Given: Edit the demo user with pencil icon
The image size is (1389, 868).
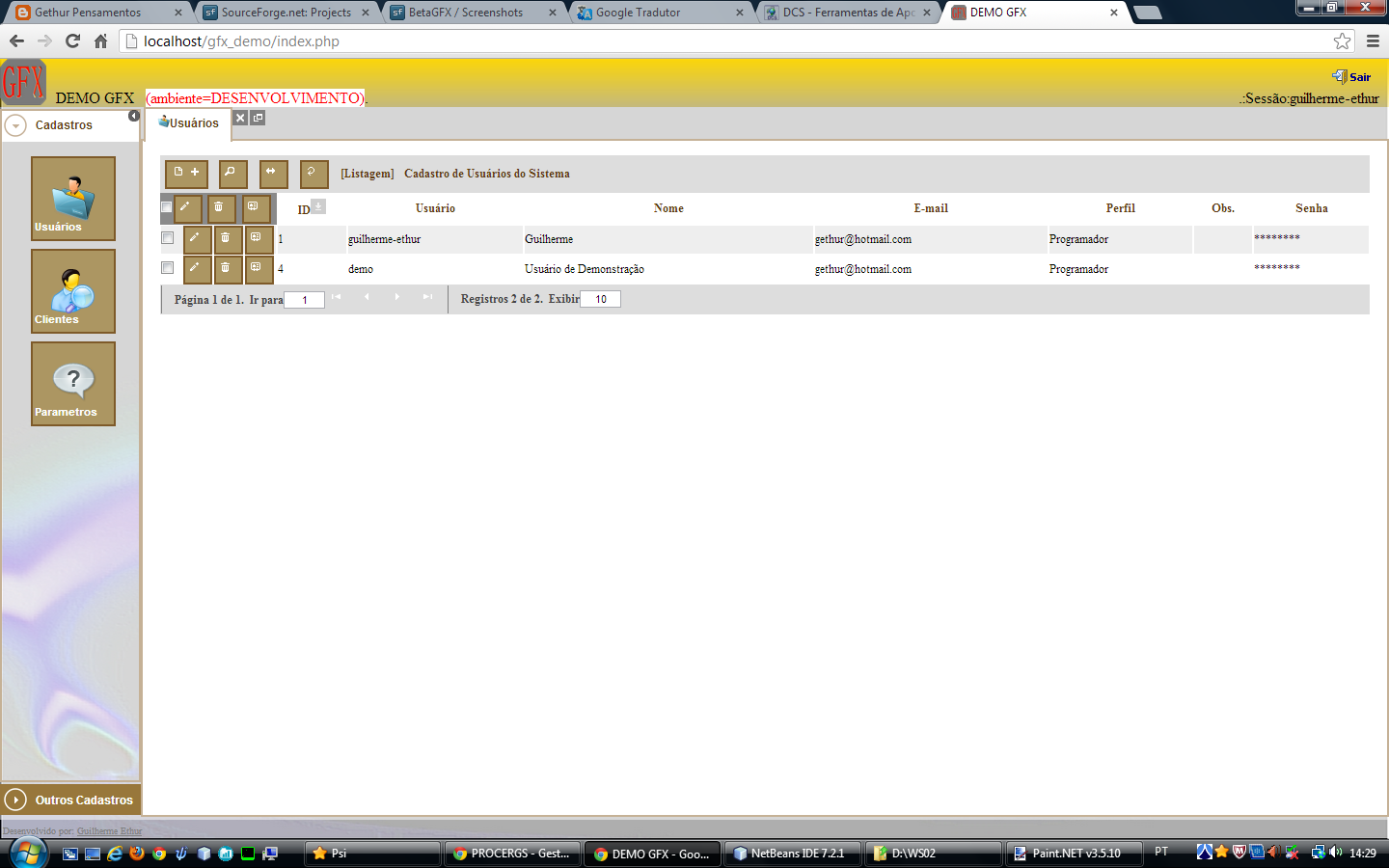Looking at the screenshot, I should [x=196, y=269].
